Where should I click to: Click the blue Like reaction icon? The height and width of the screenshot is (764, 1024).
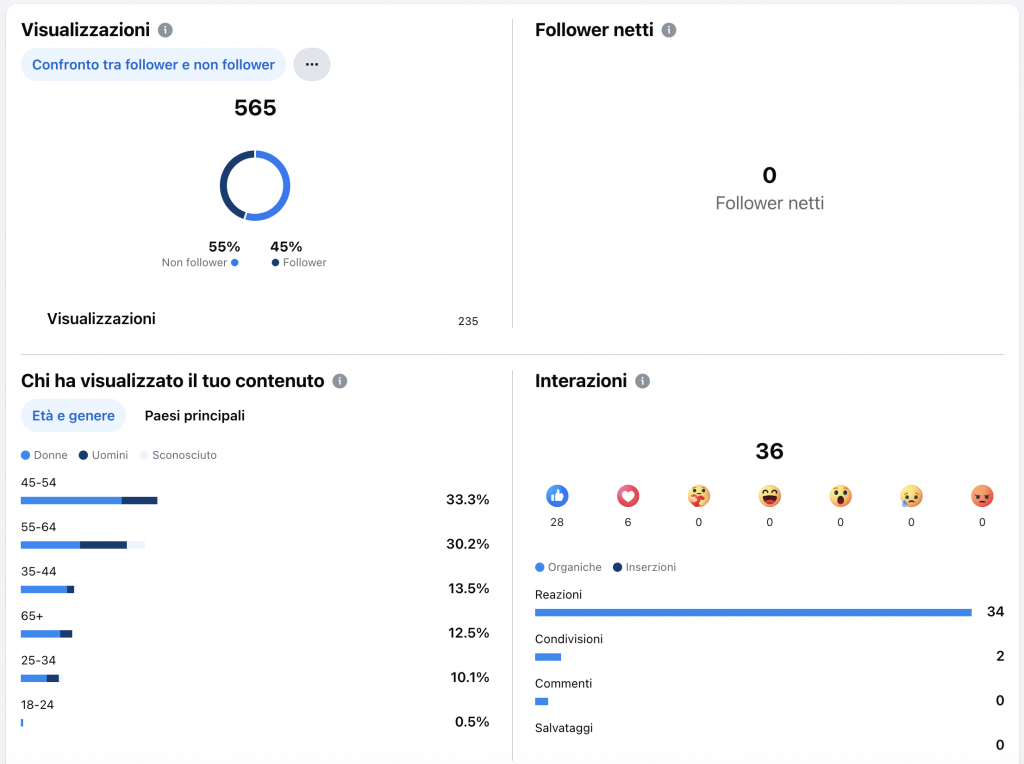pos(557,495)
